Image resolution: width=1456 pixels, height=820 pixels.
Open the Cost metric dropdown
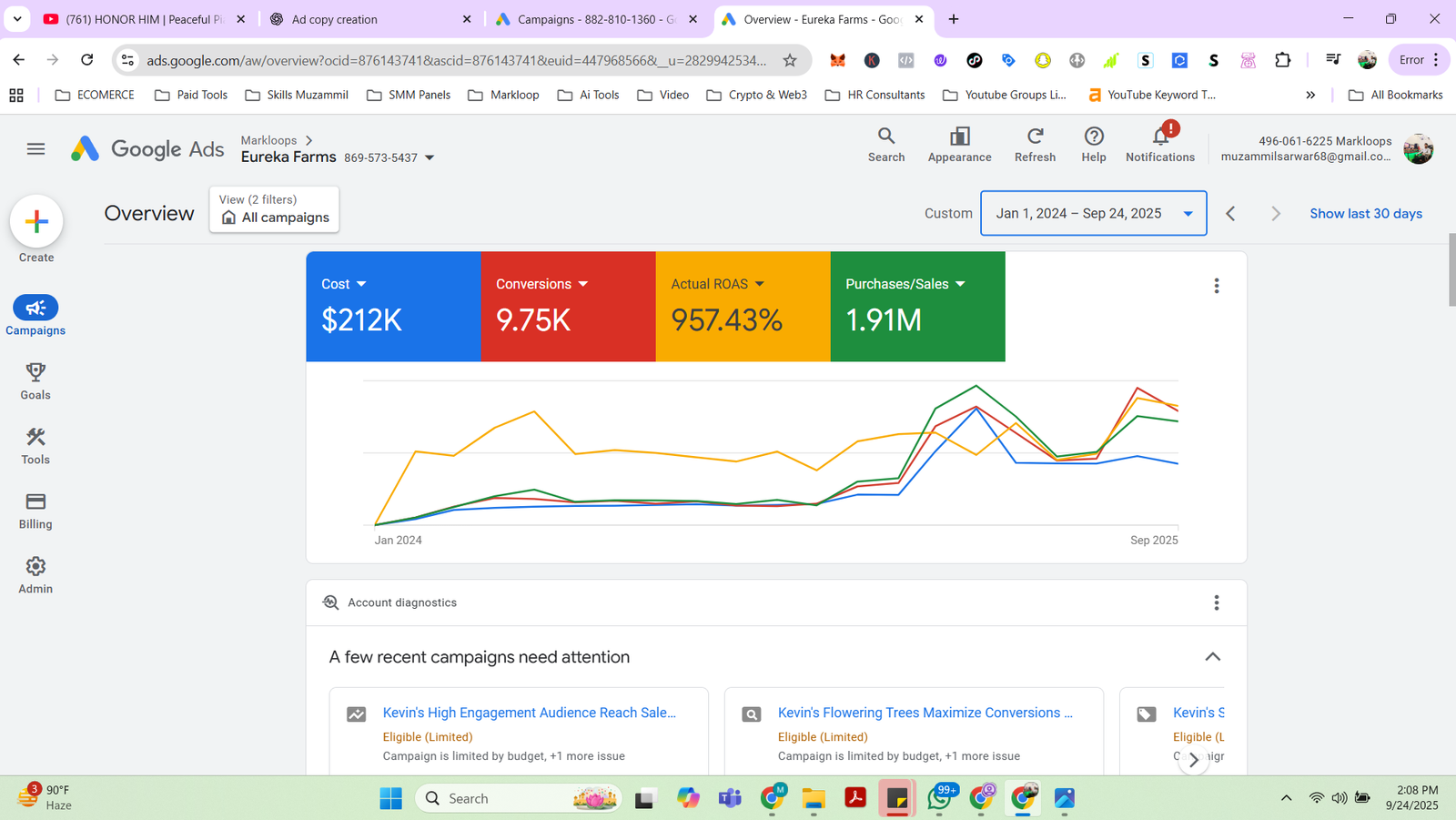[361, 283]
